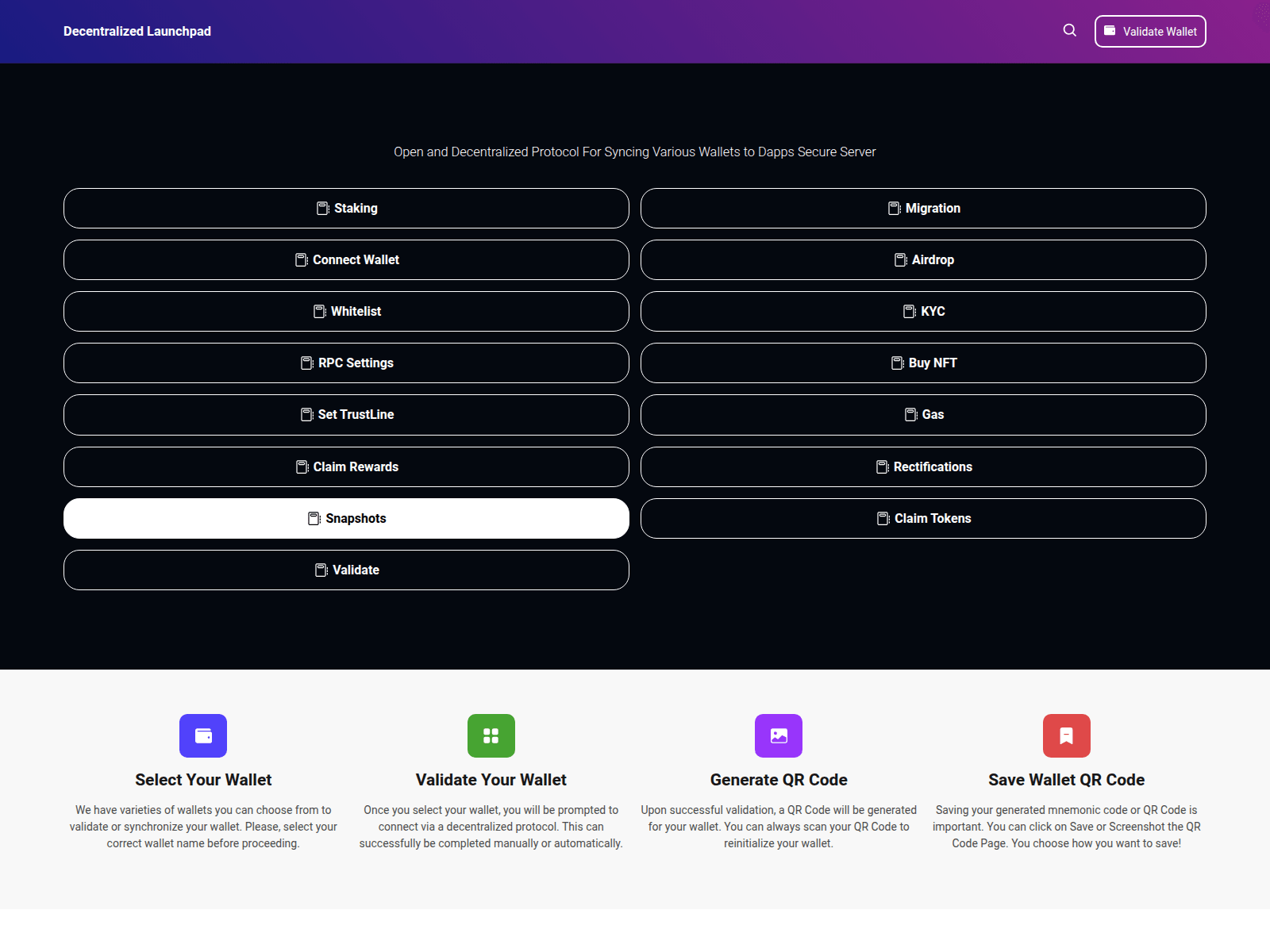Image resolution: width=1270 pixels, height=952 pixels.
Task: Click the purple image icon above Generate QR Code
Action: [x=779, y=735]
